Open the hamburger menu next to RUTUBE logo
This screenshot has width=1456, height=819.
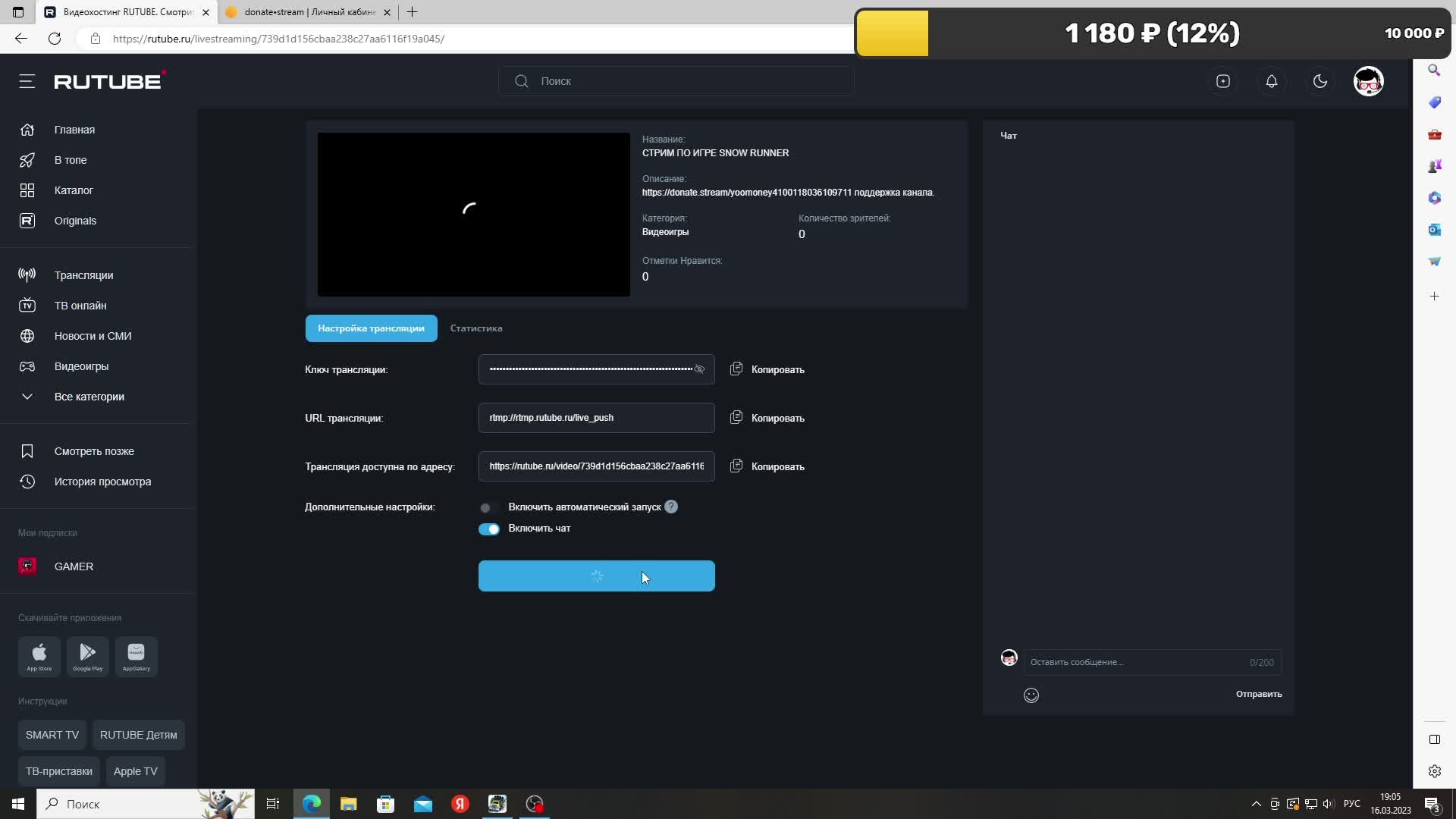click(27, 81)
